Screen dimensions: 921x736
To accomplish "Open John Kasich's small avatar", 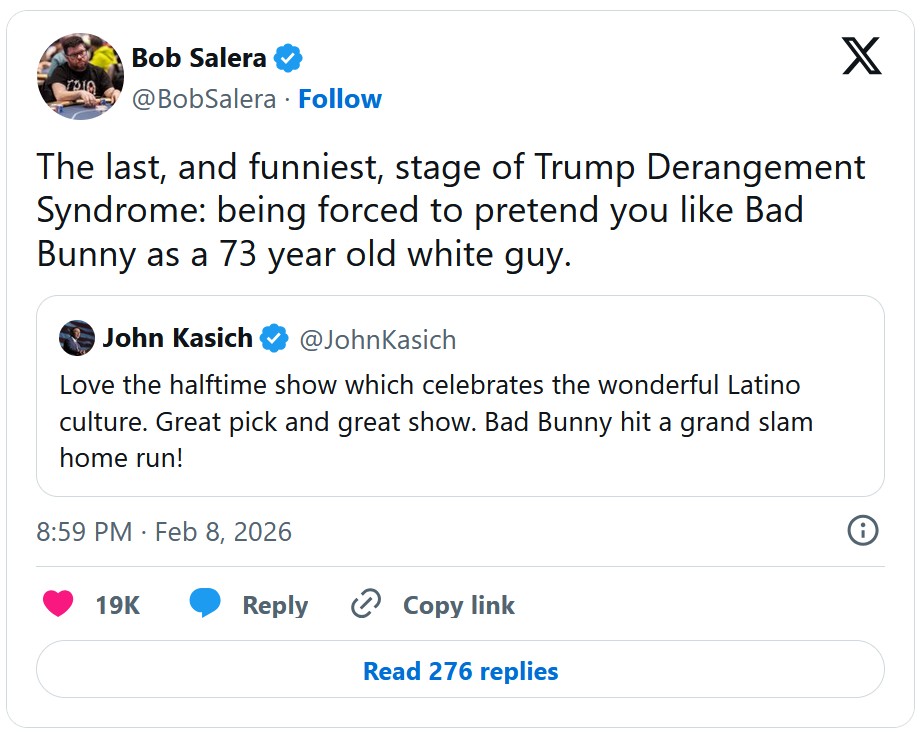I will [x=77, y=339].
